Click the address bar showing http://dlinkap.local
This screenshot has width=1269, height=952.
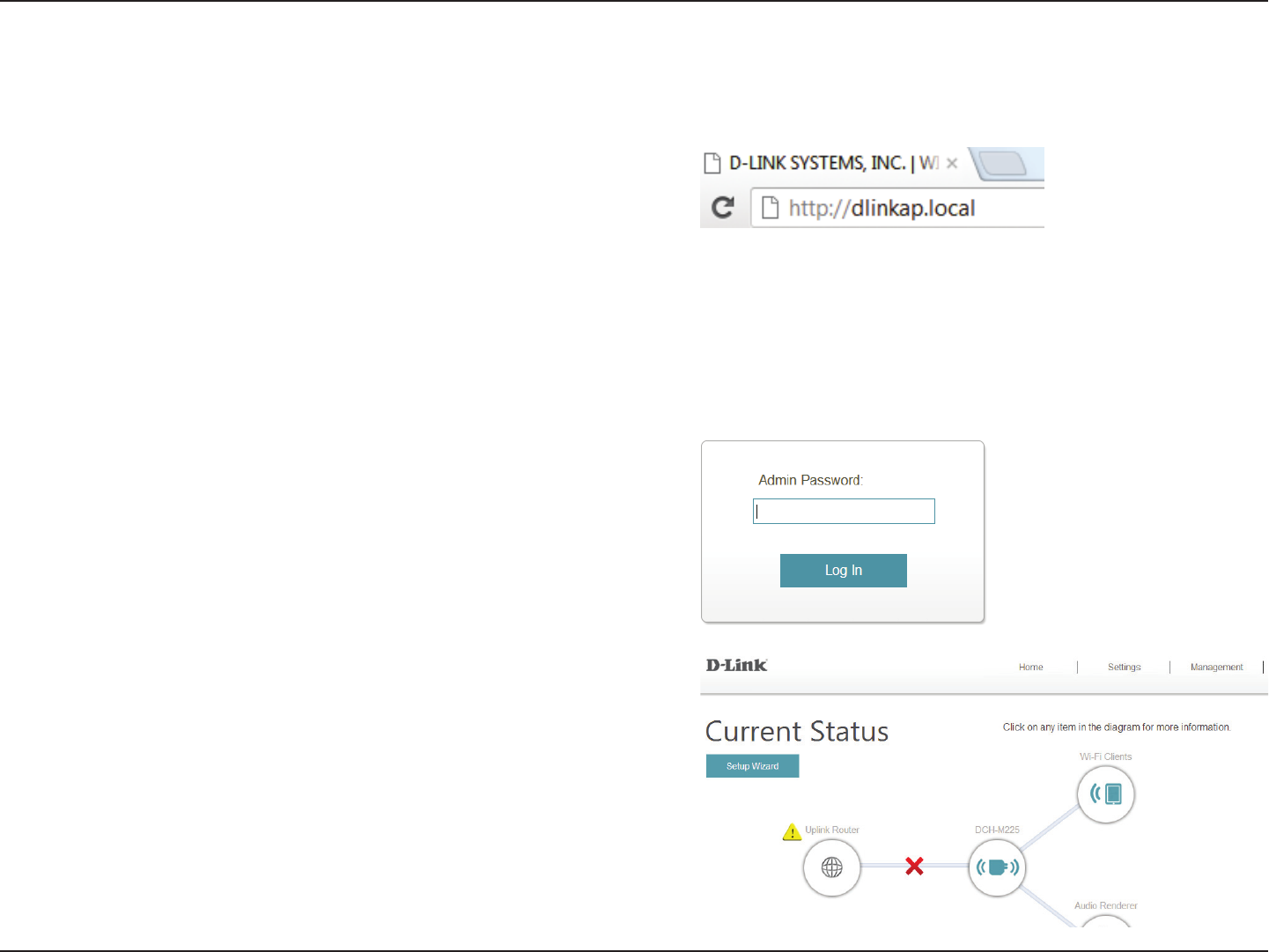(897, 208)
